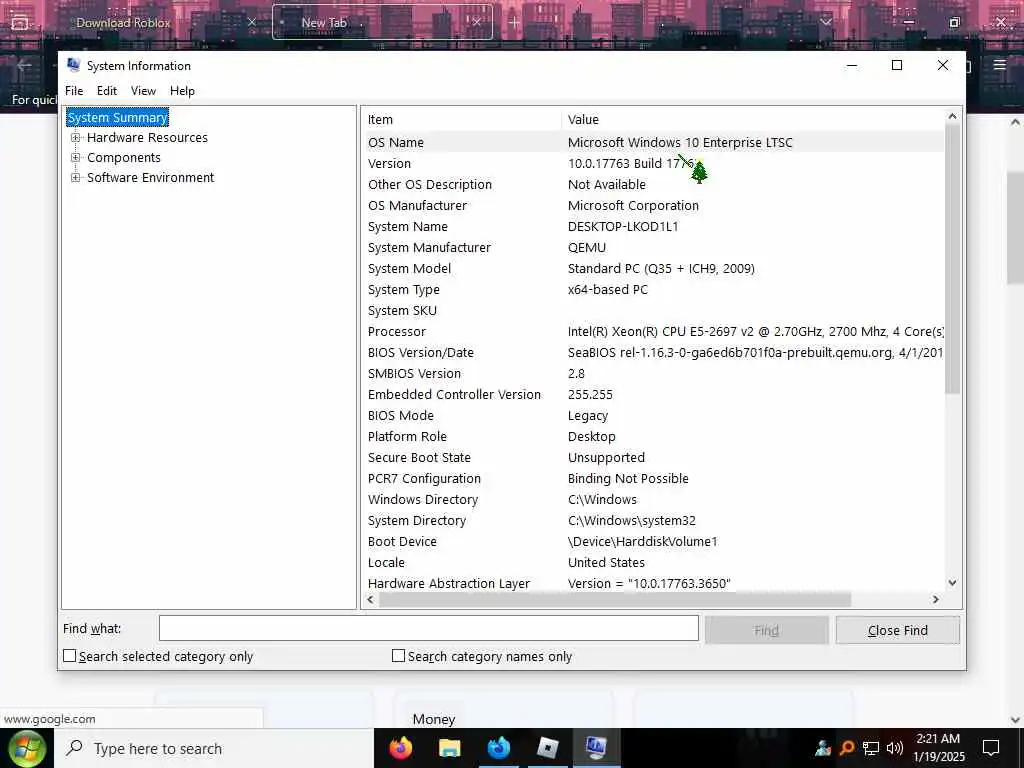Select the Components category
The image size is (1024, 768).
coord(123,157)
